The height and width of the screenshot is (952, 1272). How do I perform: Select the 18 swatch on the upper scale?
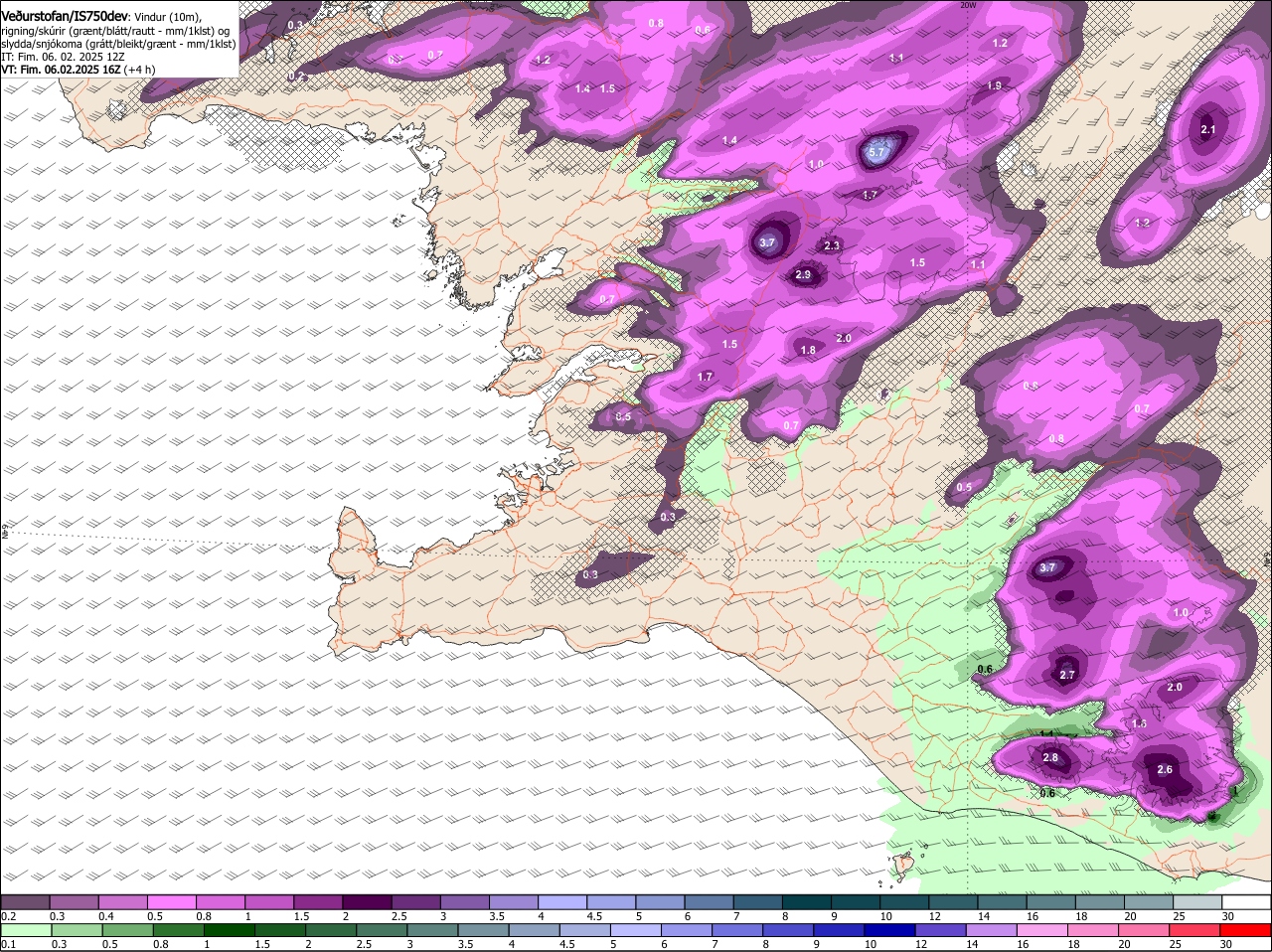1100,901
